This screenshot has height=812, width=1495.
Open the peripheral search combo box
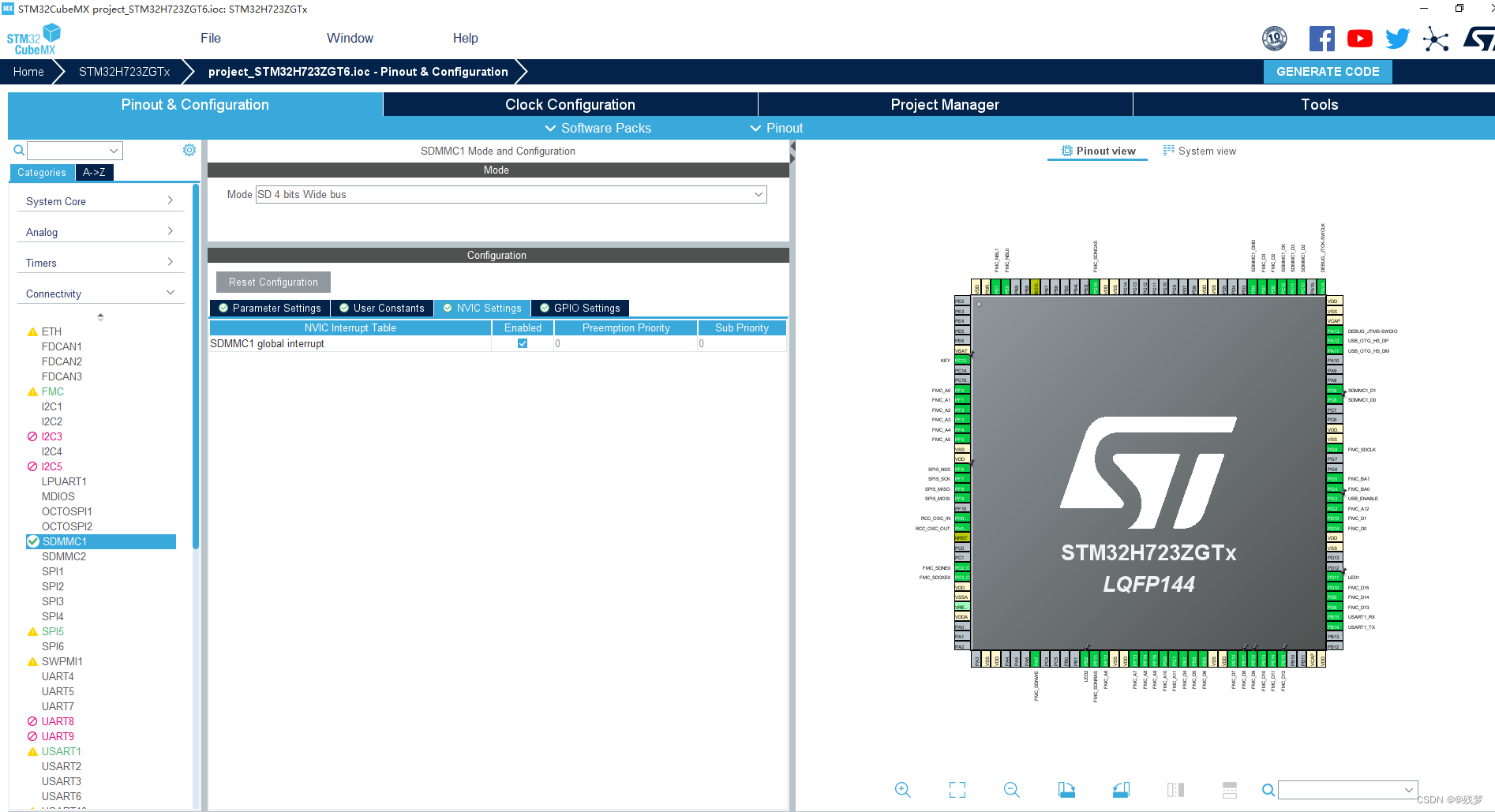coord(75,150)
